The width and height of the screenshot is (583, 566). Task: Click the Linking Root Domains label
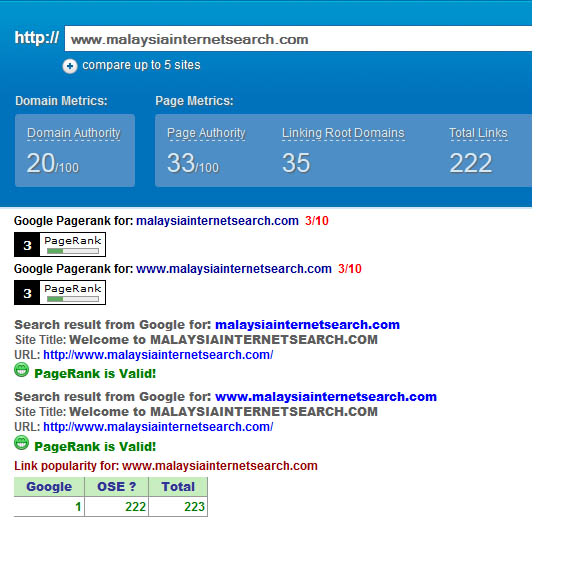[343, 133]
